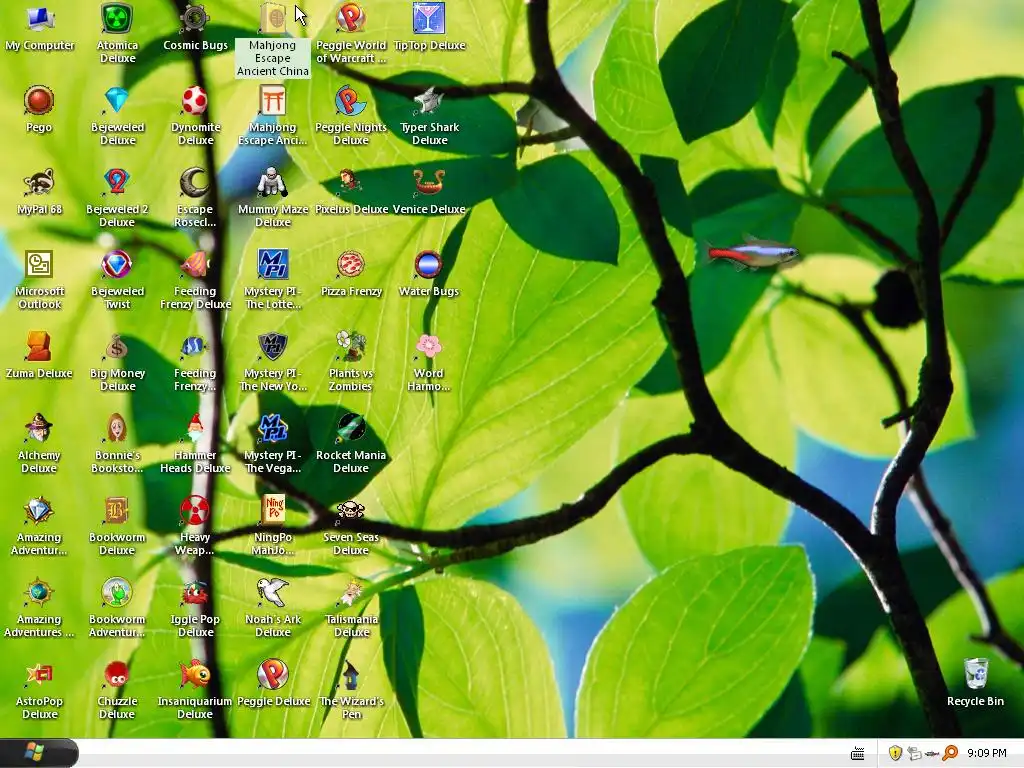Click the Feeding Frenzy Deluxe icon
Viewport: 1024px width, 768px height.
point(195,265)
